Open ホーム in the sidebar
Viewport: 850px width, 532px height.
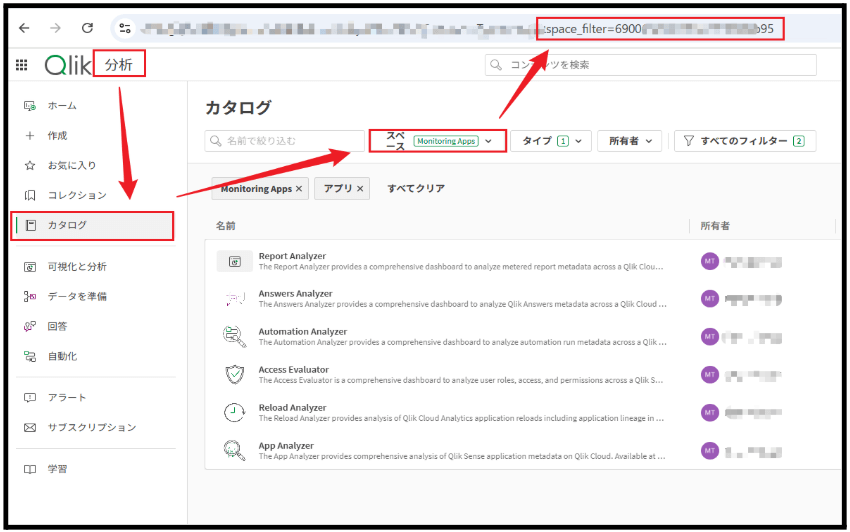pos(62,105)
